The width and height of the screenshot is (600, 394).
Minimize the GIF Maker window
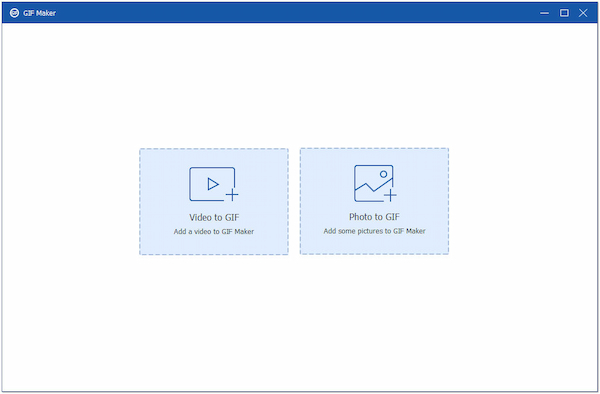pyautogui.click(x=544, y=13)
